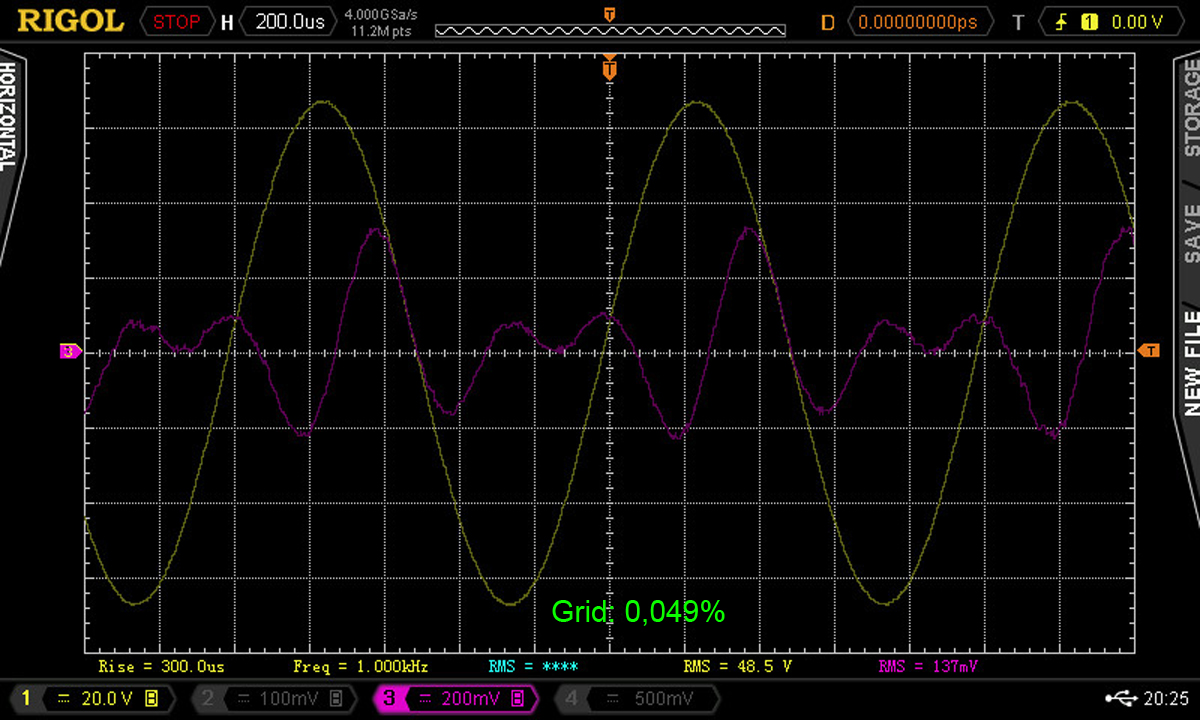Click the waveform memory overview bar
The height and width of the screenshot is (720, 1200).
[610, 30]
